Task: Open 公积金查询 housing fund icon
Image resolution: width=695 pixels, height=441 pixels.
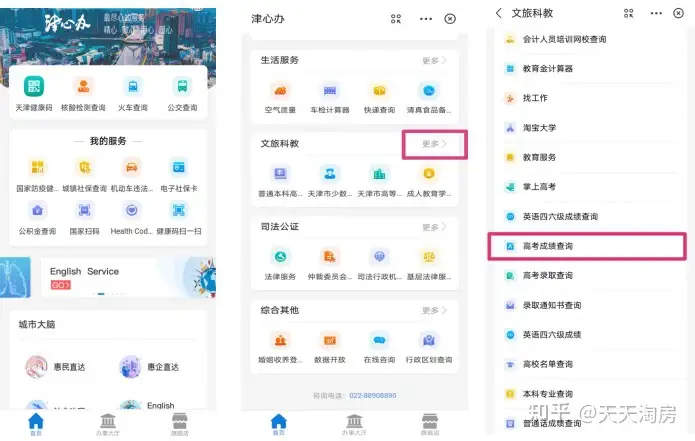Action: 38,210
